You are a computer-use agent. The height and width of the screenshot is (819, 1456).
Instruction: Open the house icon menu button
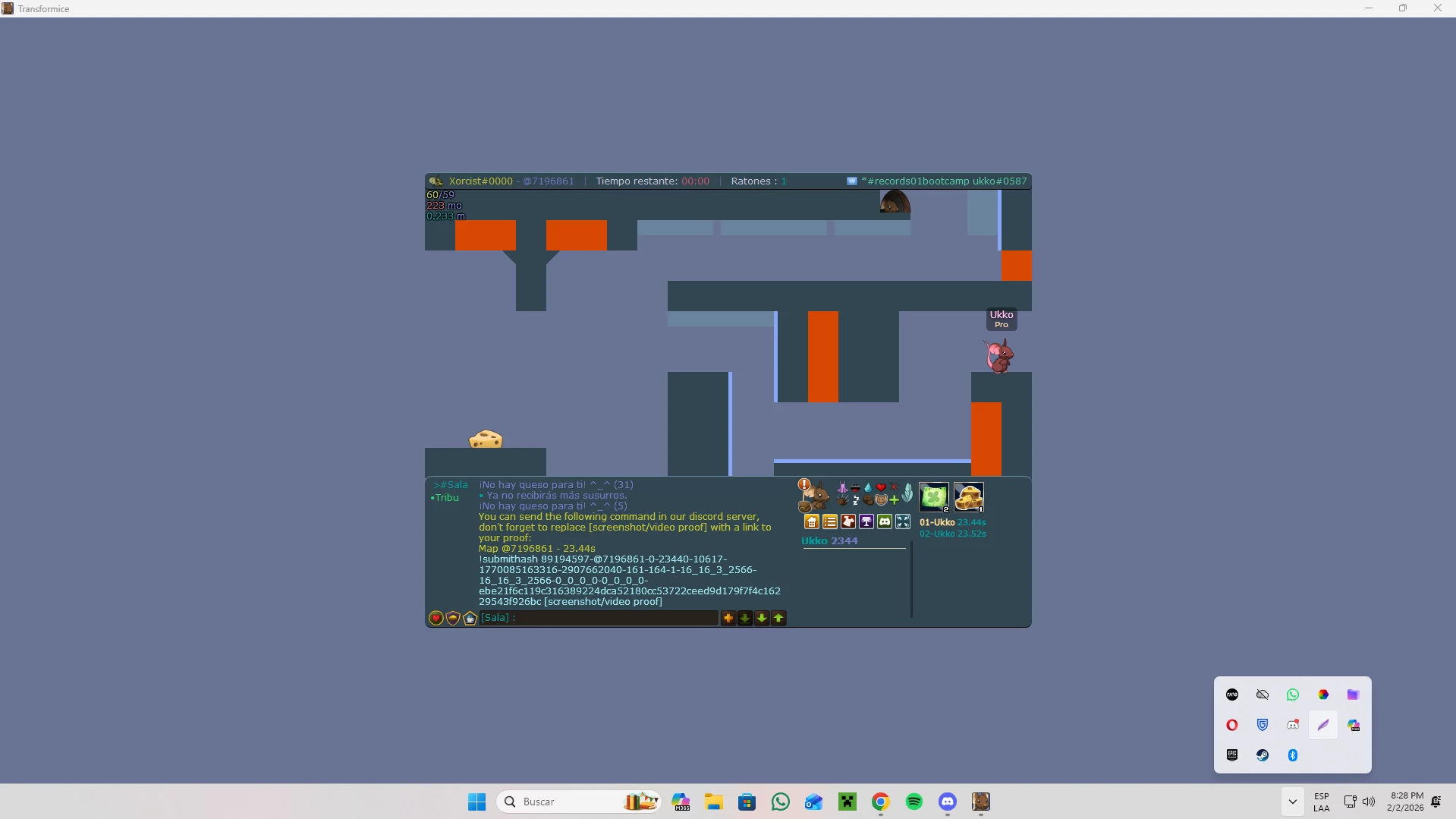pos(812,521)
